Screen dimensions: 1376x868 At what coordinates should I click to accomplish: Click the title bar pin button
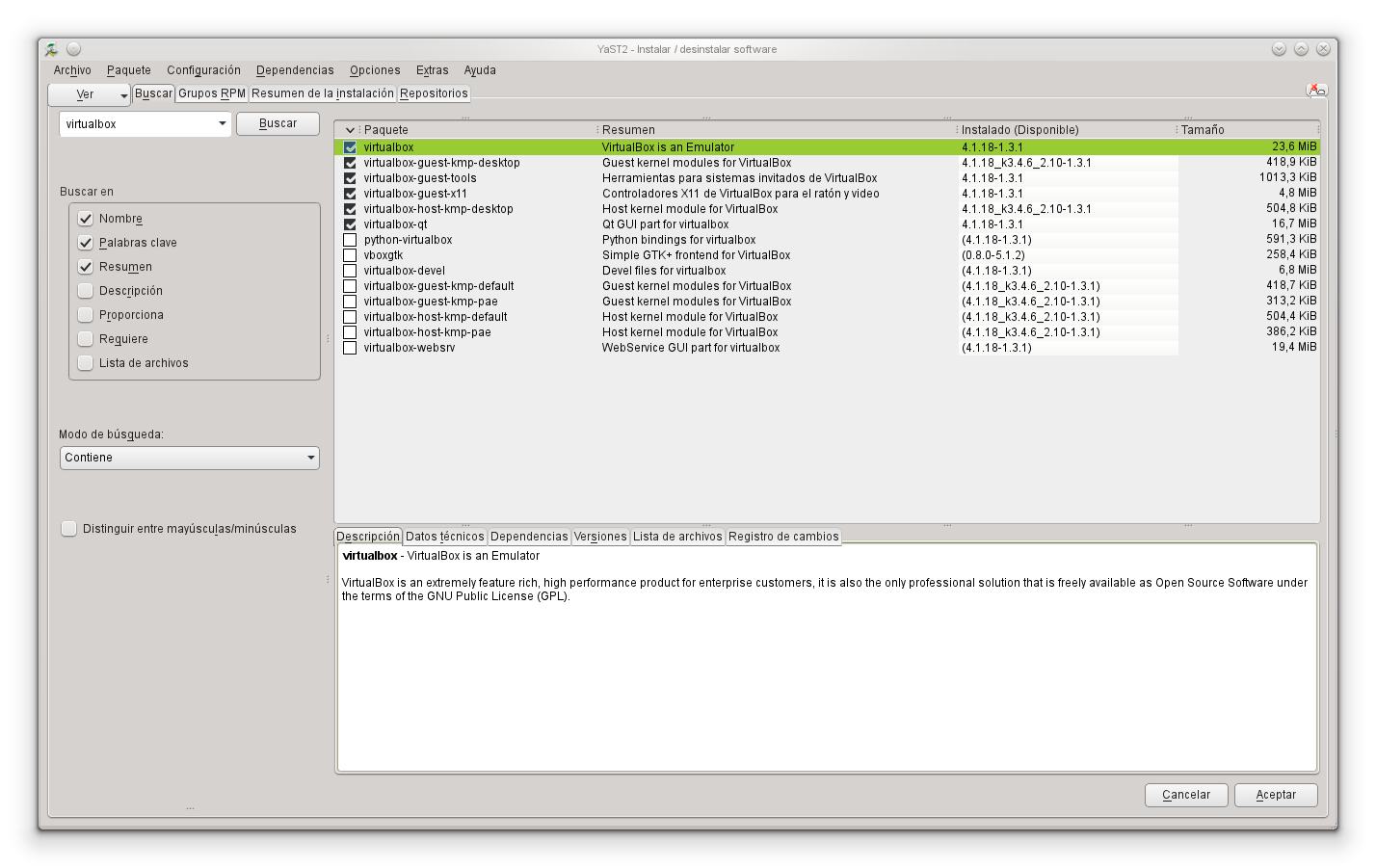(74, 49)
